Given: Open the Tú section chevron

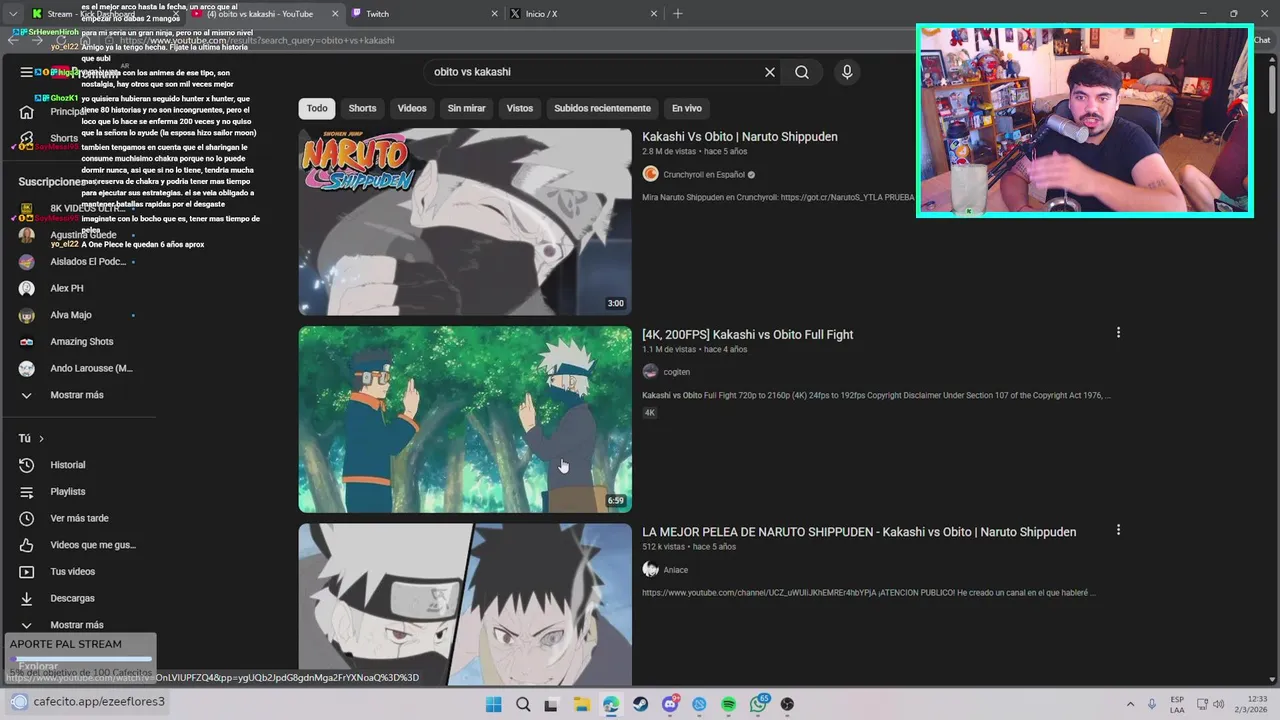Looking at the screenshot, I should click(x=41, y=438).
